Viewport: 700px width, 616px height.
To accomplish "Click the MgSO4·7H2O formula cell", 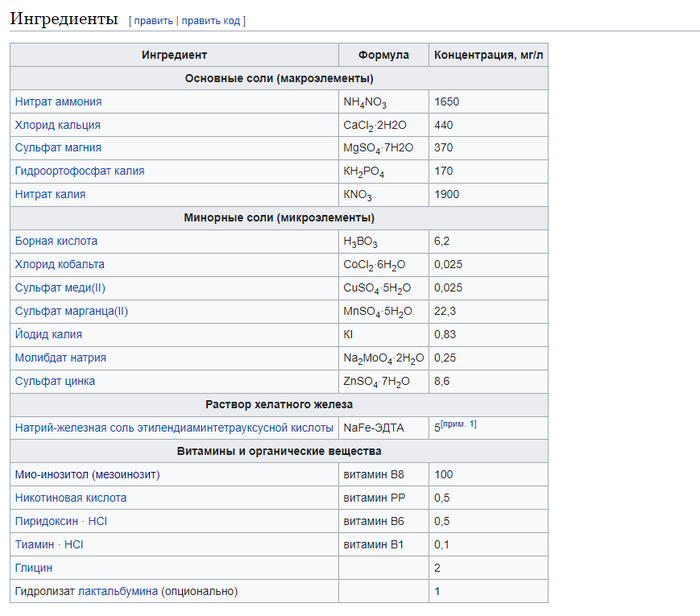I will (383, 148).
